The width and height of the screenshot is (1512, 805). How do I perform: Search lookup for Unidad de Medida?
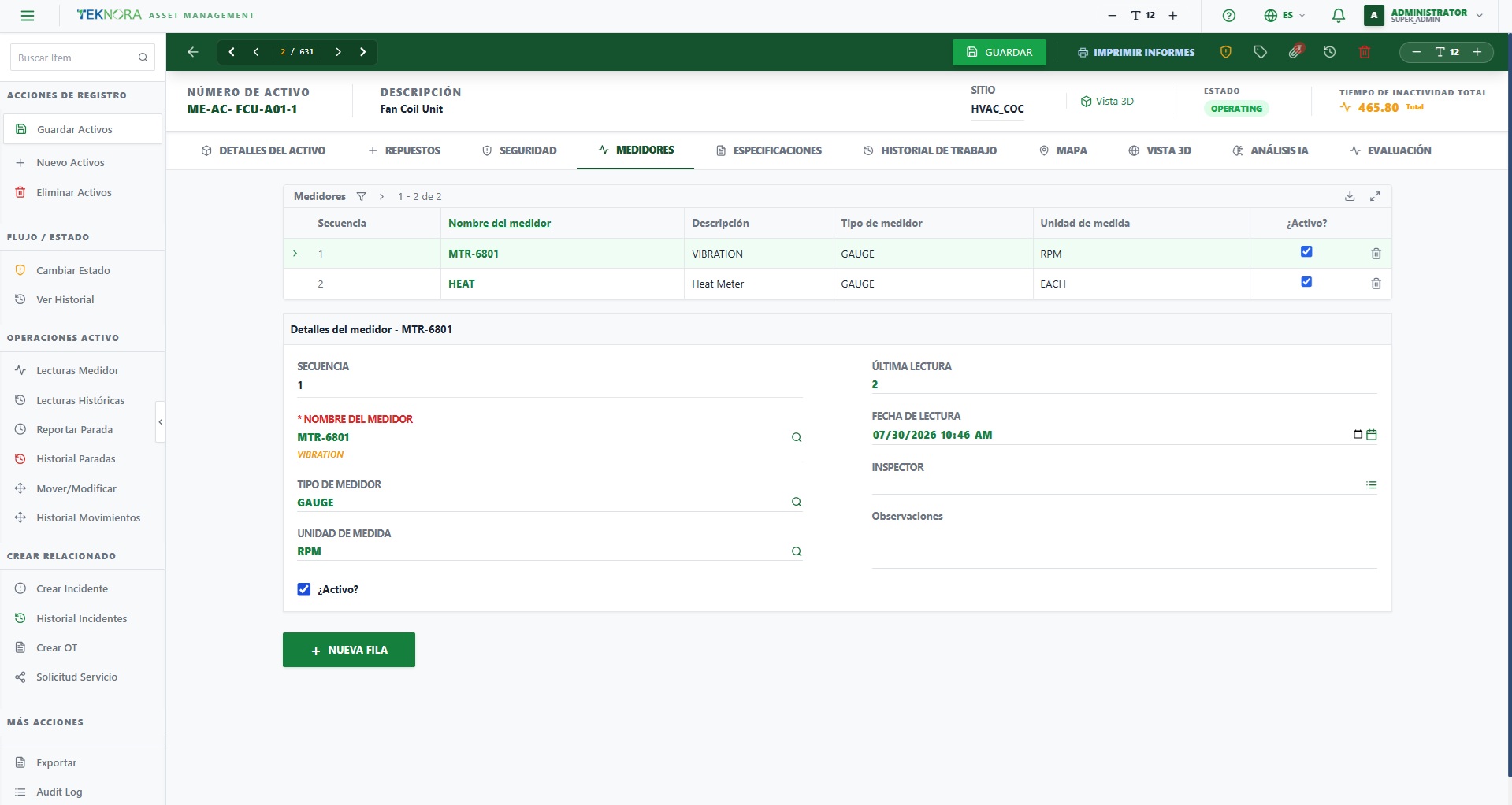[797, 552]
